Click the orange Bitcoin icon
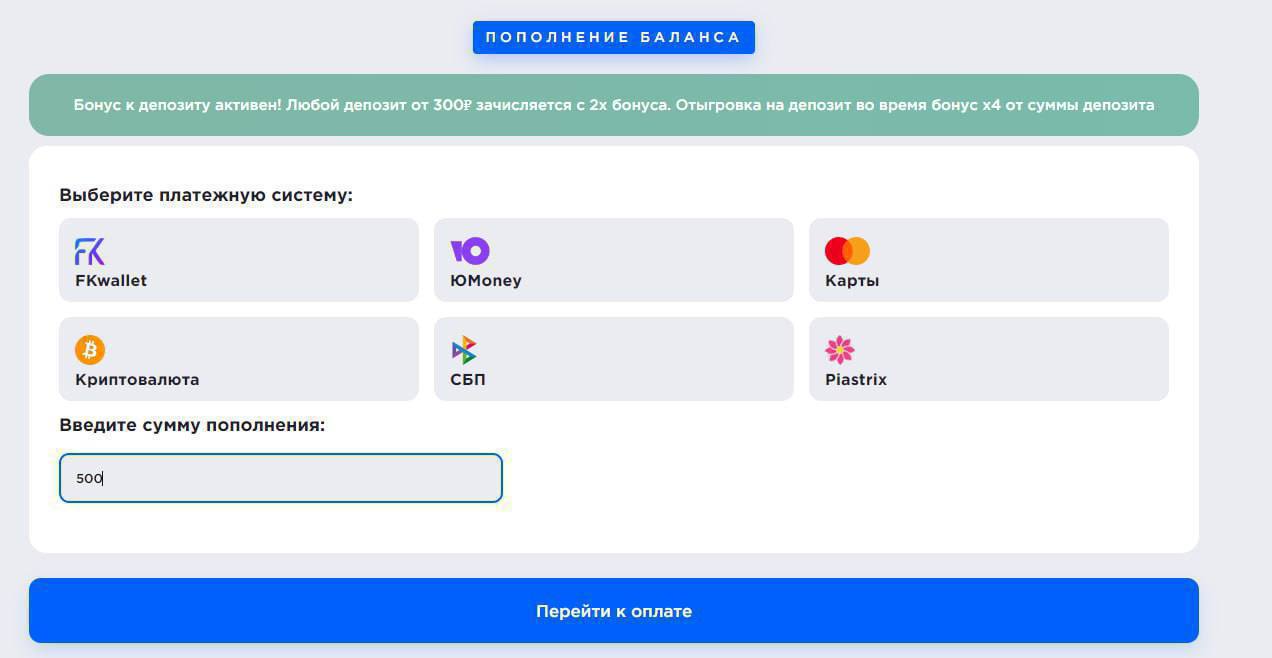The height and width of the screenshot is (658, 1272). click(x=90, y=350)
